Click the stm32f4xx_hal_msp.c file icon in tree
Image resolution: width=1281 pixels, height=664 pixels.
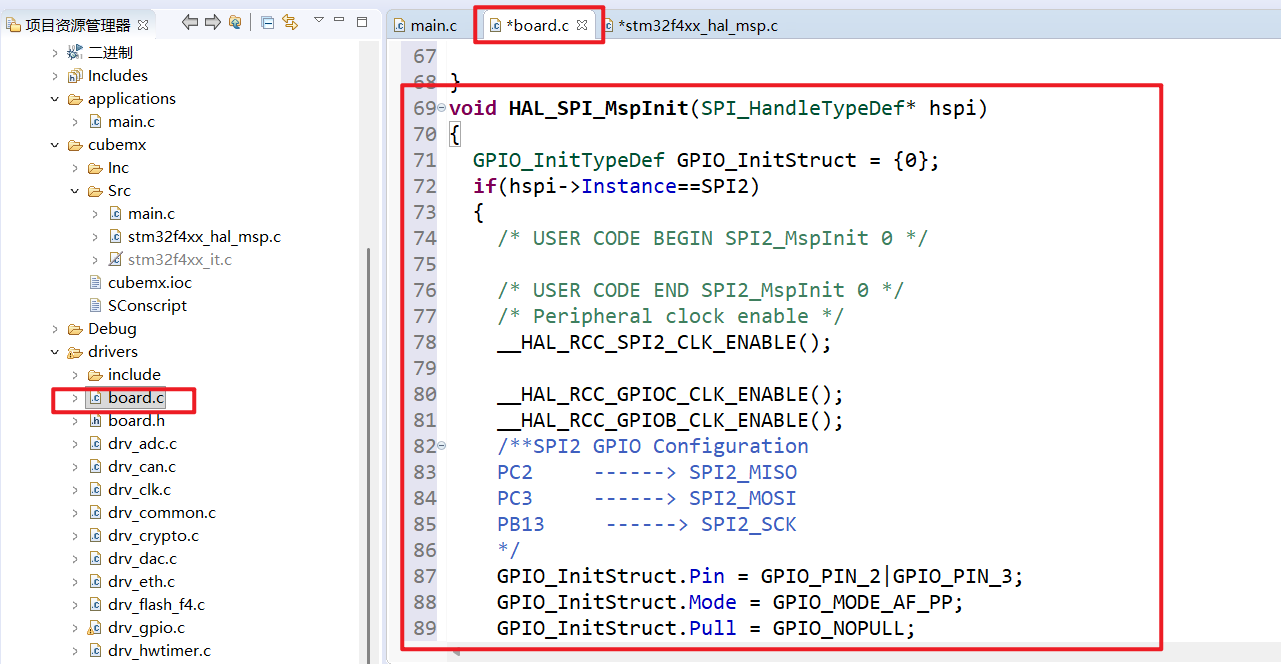pyautogui.click(x=115, y=237)
